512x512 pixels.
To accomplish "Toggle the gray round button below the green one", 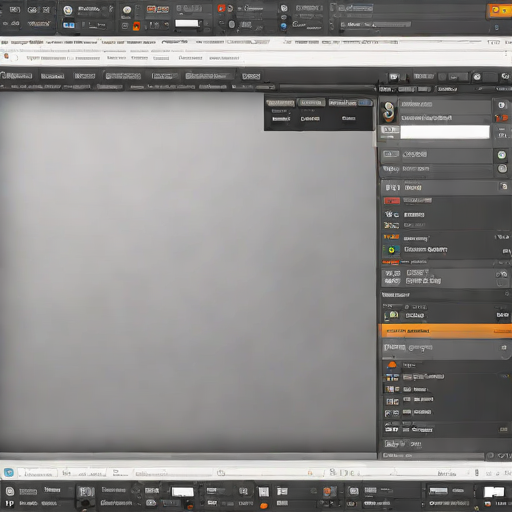I will [x=502, y=169].
